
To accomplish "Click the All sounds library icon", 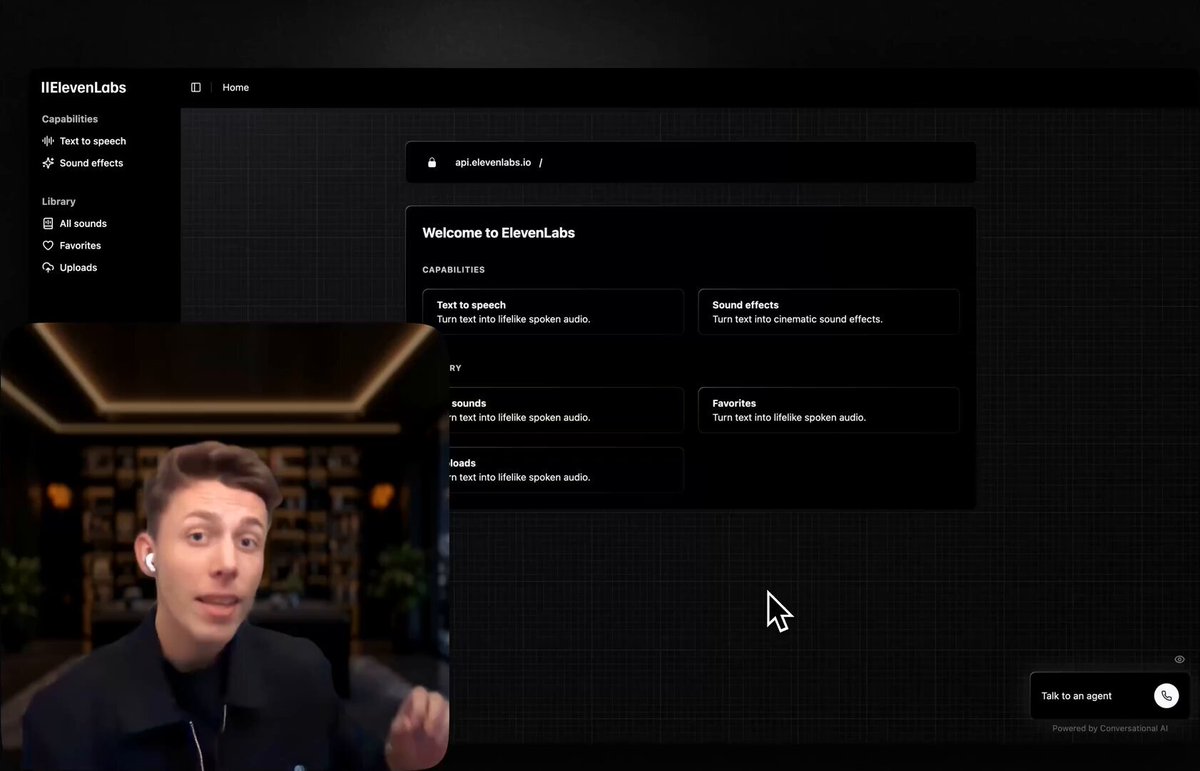I will (x=48, y=224).
